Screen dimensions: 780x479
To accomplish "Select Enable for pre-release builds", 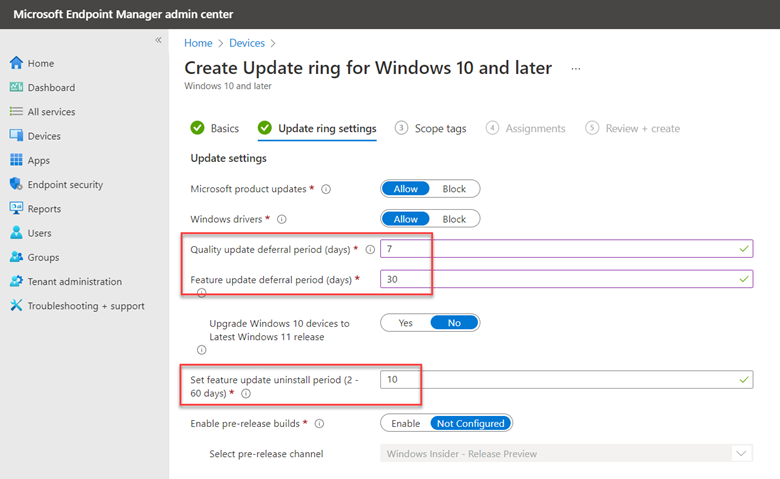I will tap(405, 423).
